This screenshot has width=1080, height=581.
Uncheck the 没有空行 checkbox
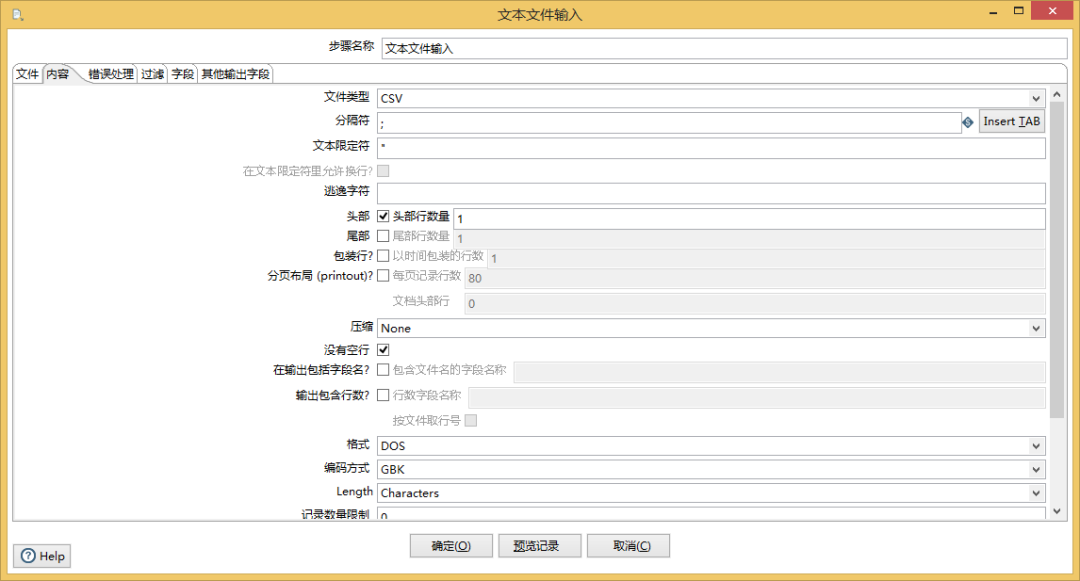pyautogui.click(x=383, y=350)
